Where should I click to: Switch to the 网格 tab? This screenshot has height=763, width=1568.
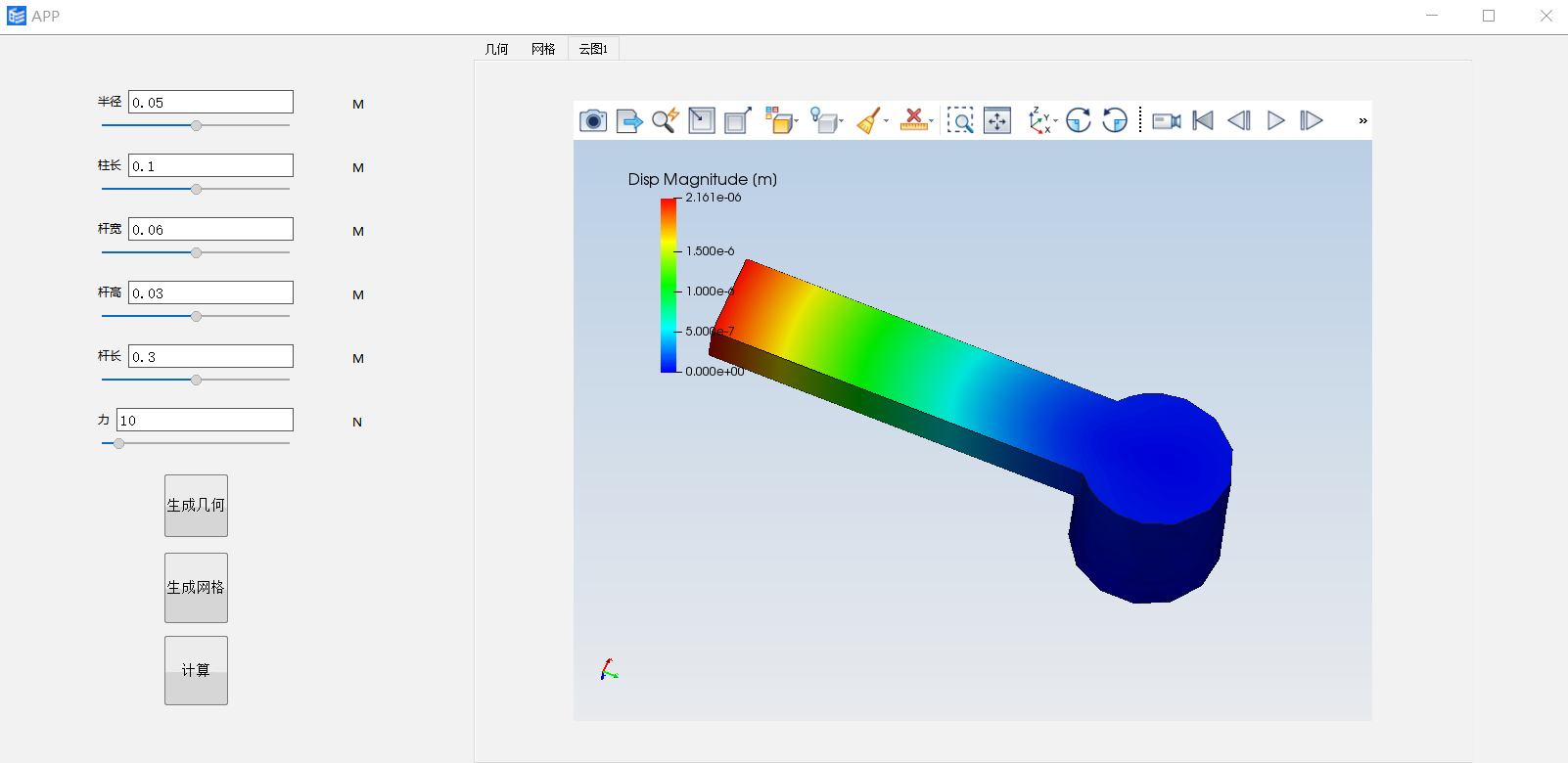(543, 49)
